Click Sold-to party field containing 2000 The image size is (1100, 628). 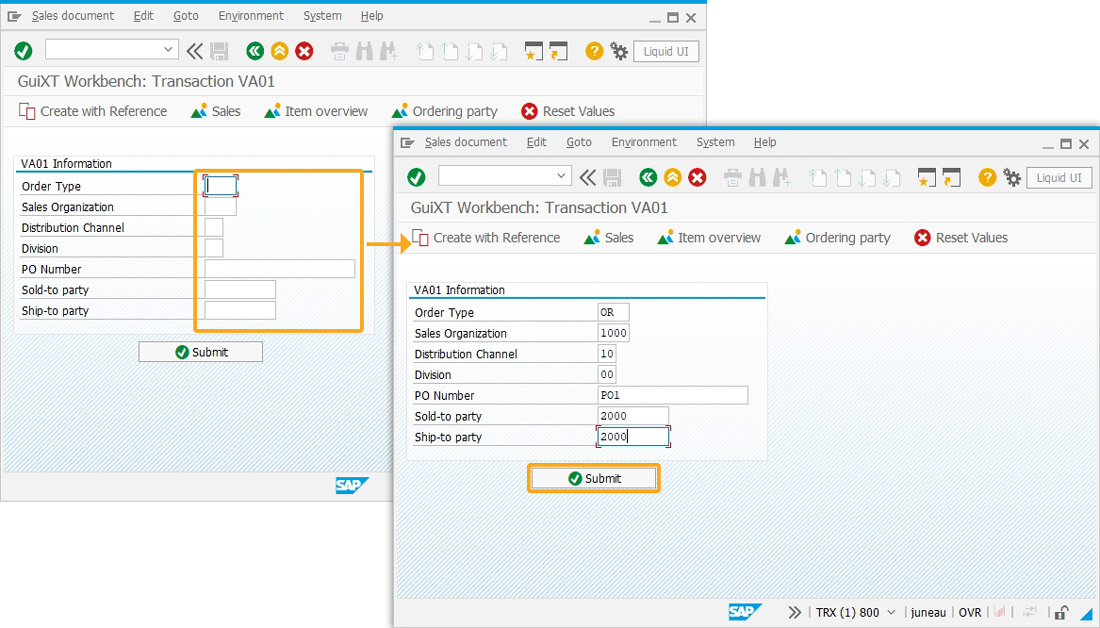tap(633, 416)
